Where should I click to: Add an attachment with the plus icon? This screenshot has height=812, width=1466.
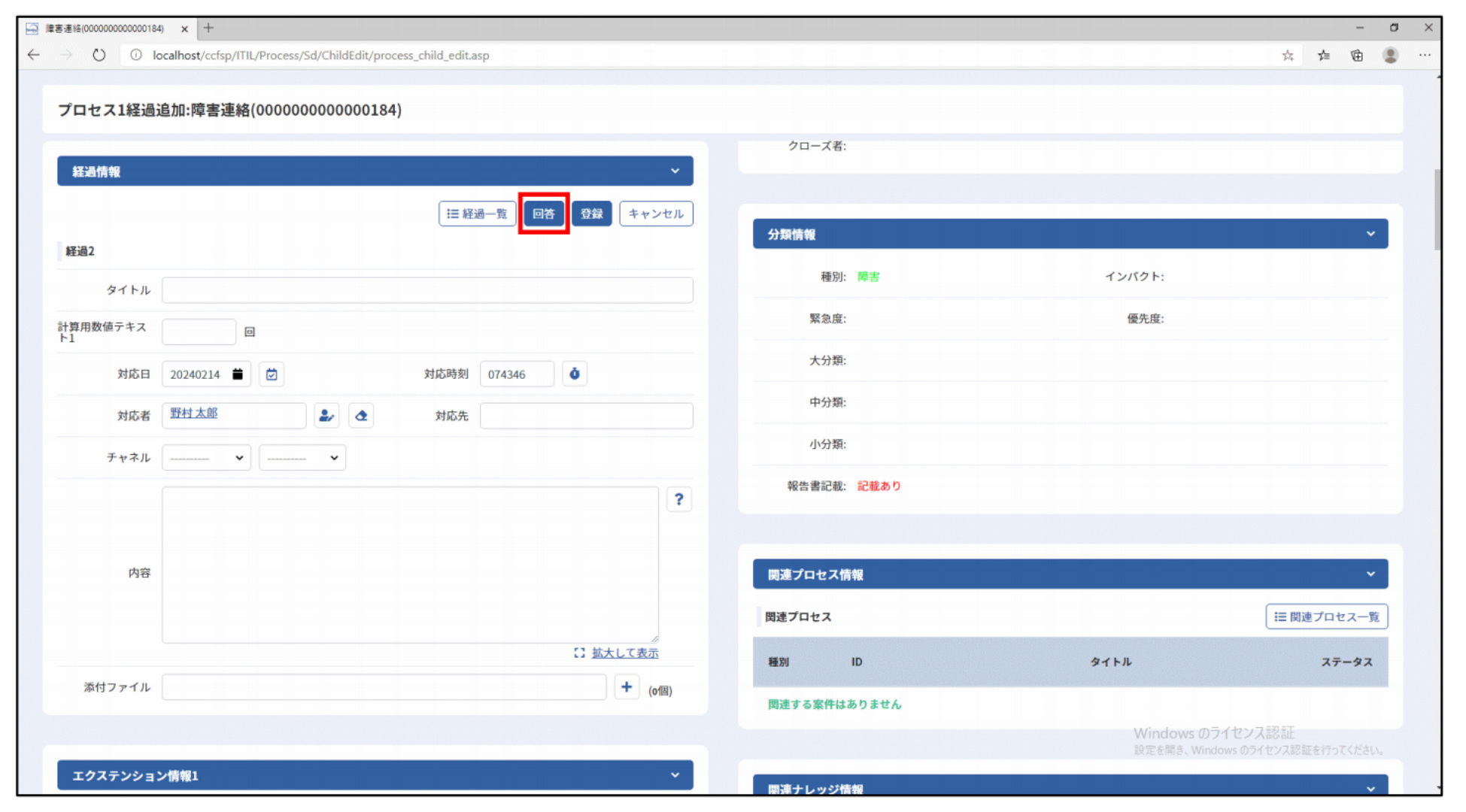(627, 687)
